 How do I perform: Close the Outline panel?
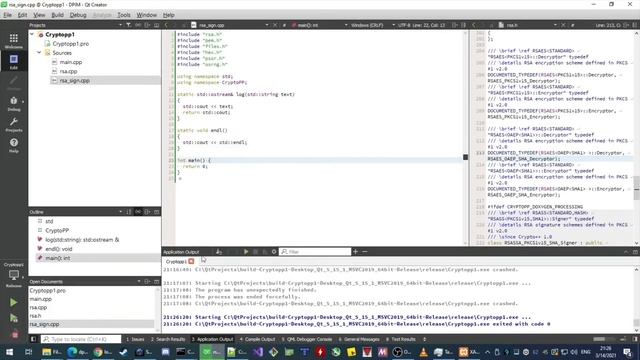pyautogui.click(x=156, y=212)
